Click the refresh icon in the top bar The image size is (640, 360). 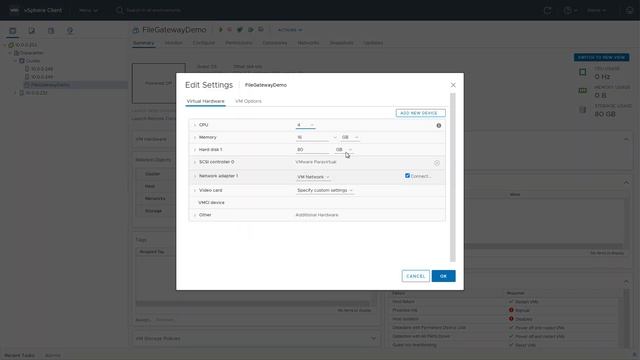548,11
